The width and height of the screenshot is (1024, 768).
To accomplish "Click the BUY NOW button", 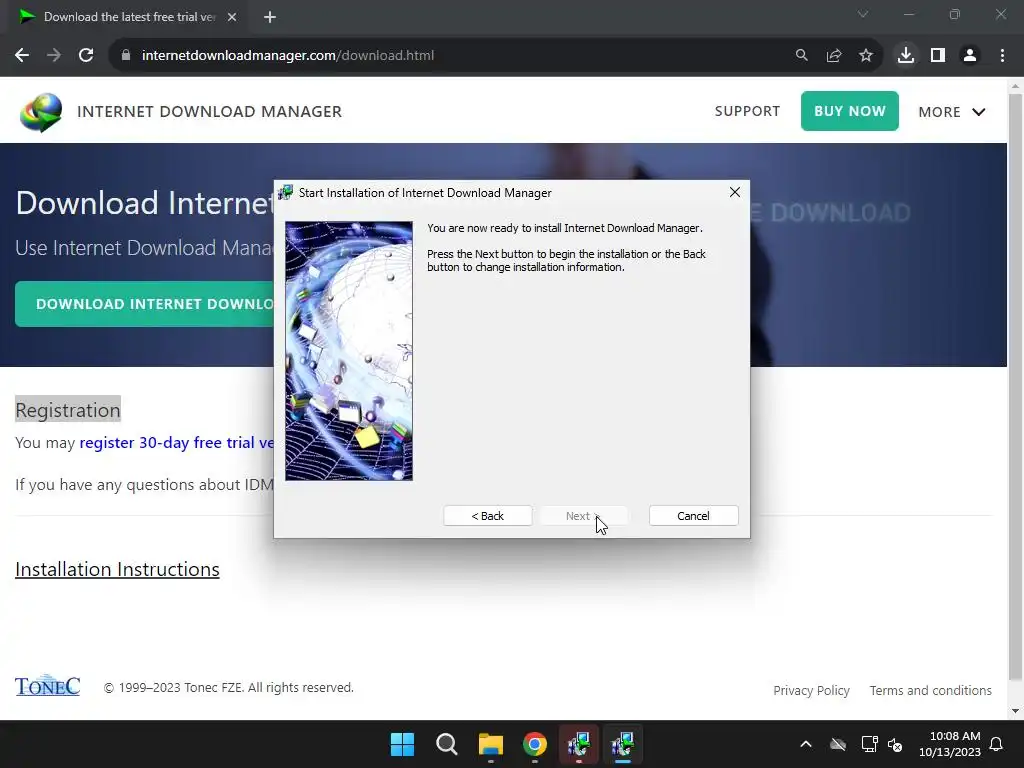I will click(850, 111).
